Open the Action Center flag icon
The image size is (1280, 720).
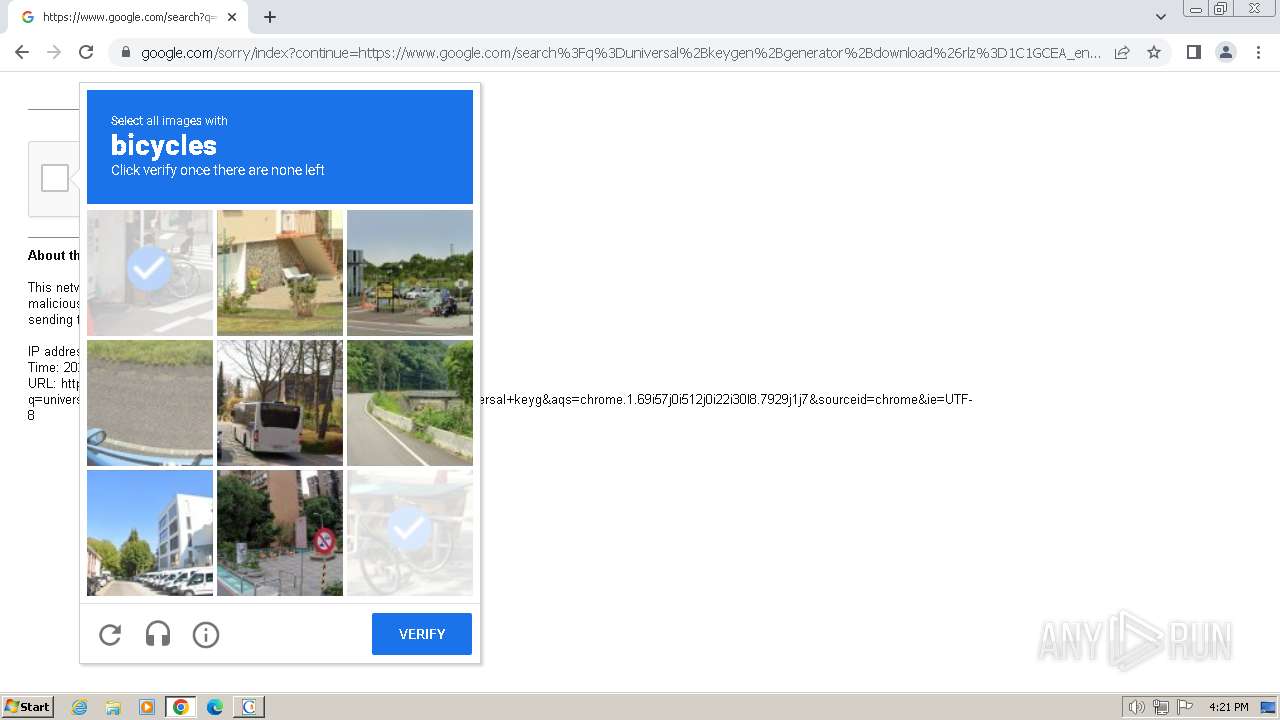[1185, 707]
